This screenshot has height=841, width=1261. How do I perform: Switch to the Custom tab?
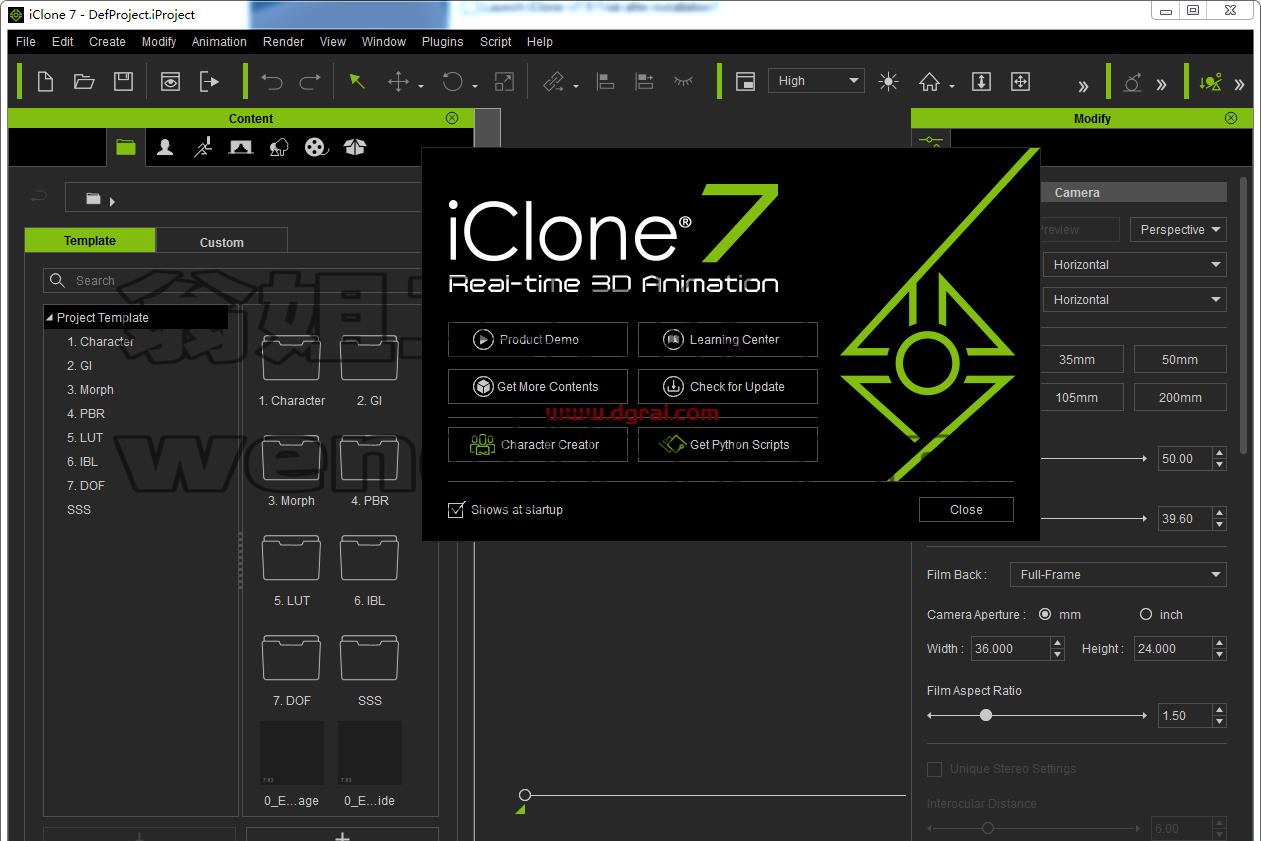pyautogui.click(x=222, y=241)
